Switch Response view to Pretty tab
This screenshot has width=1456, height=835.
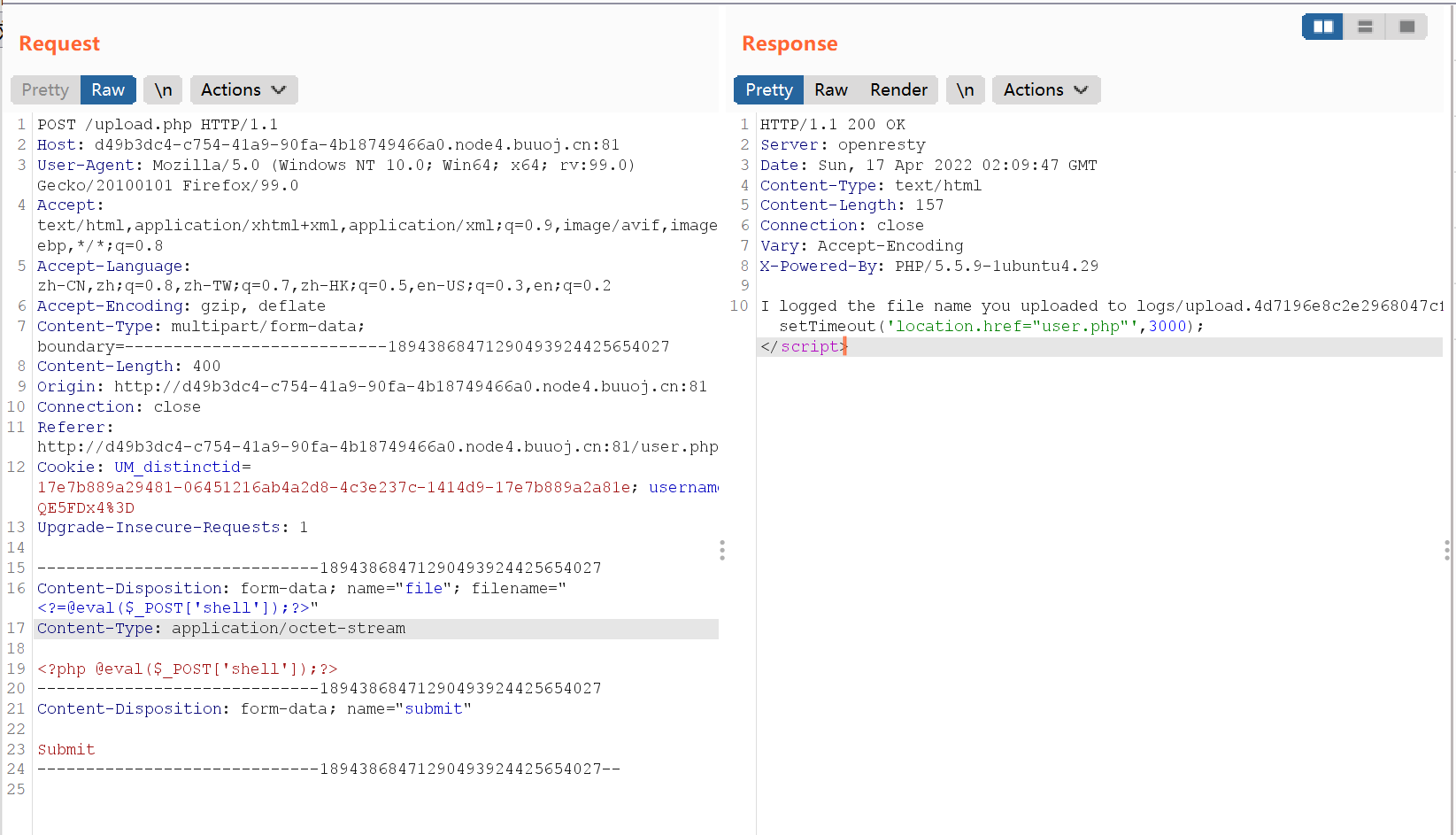769,89
